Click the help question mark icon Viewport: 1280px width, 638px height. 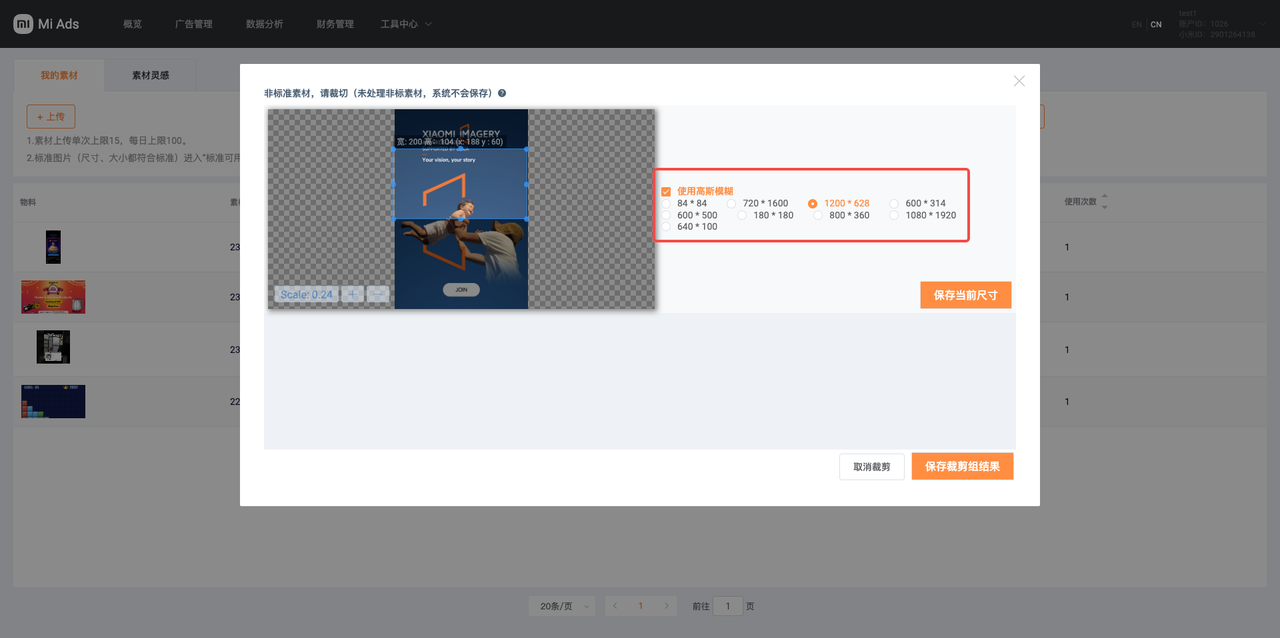point(502,93)
